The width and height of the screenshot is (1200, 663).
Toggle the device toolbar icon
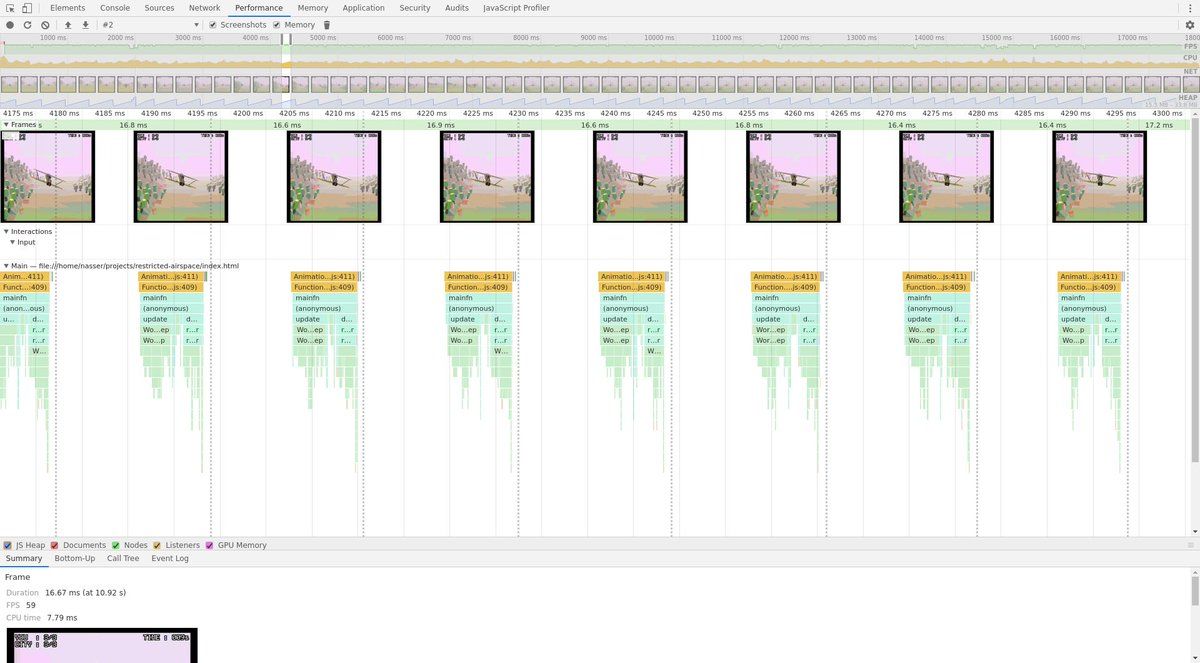pyautogui.click(x=27, y=8)
